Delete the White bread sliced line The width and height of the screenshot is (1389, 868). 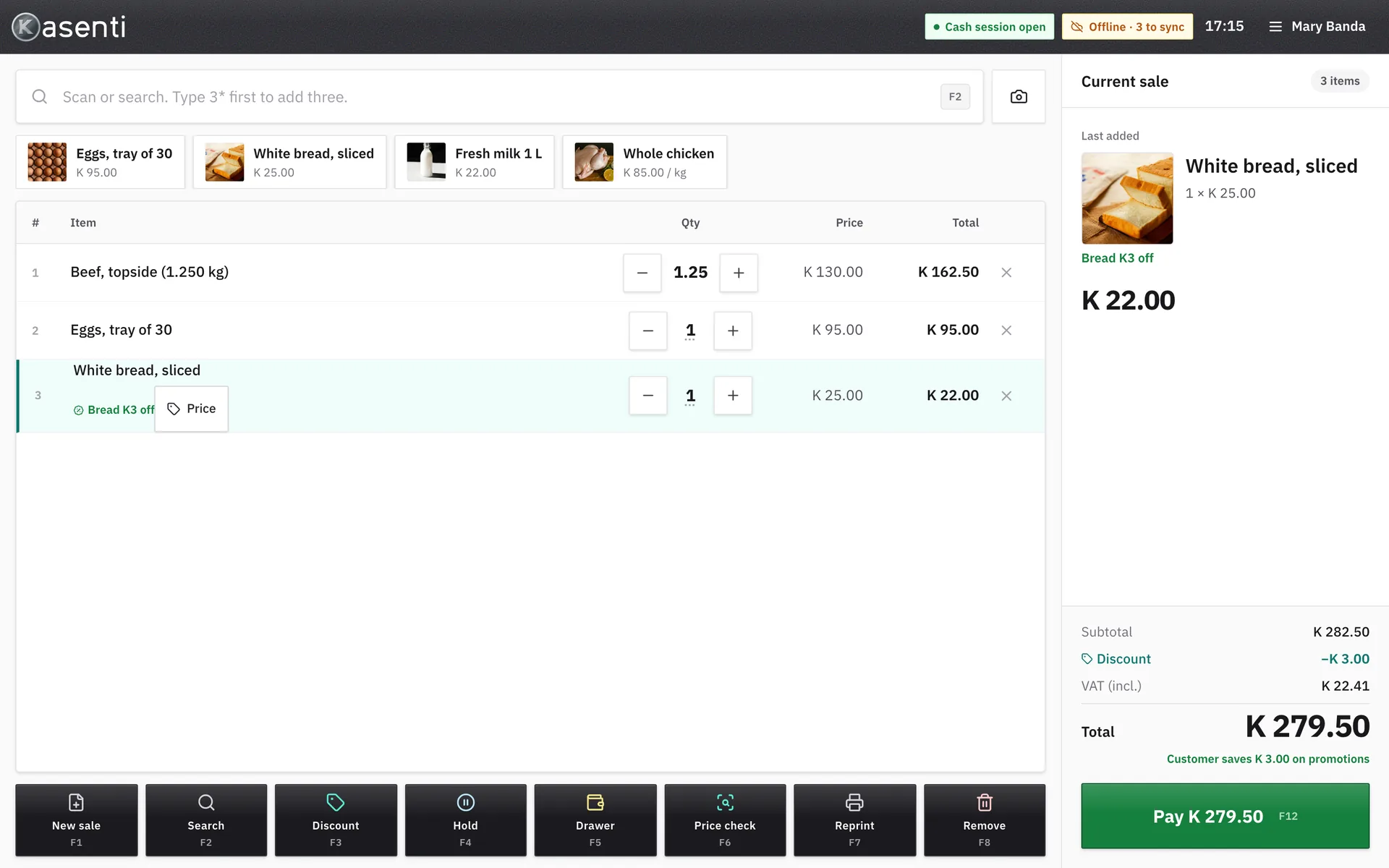click(x=1006, y=396)
